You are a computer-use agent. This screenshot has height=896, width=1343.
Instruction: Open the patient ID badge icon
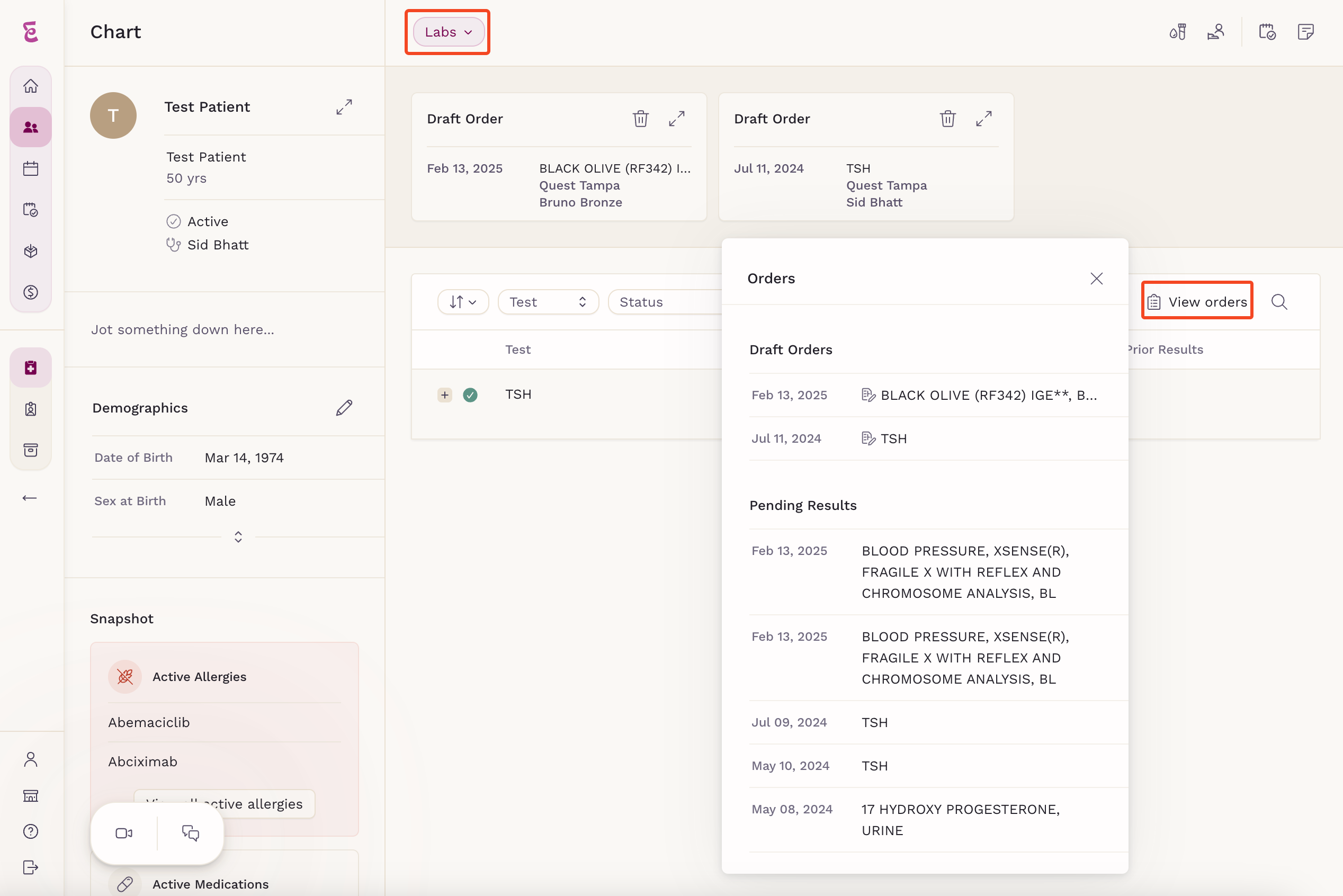(x=31, y=409)
